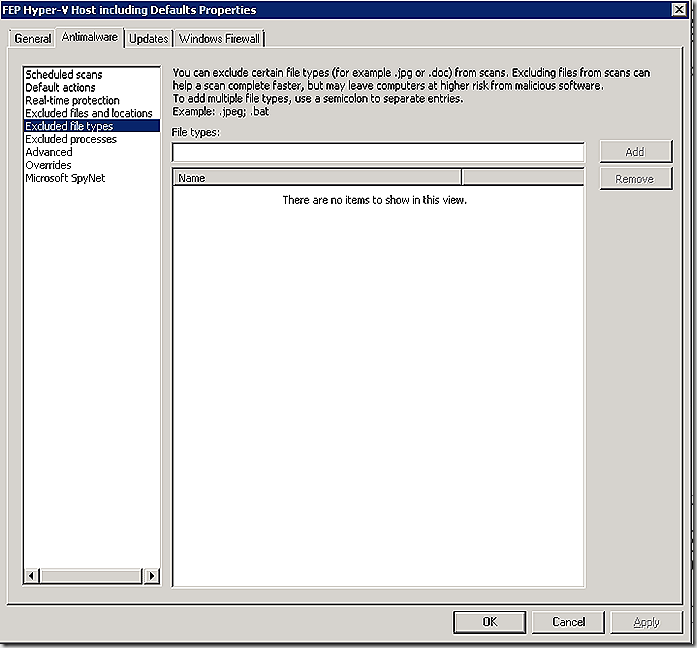Choose Default actions setting
The height and width of the screenshot is (648, 697).
92,87
